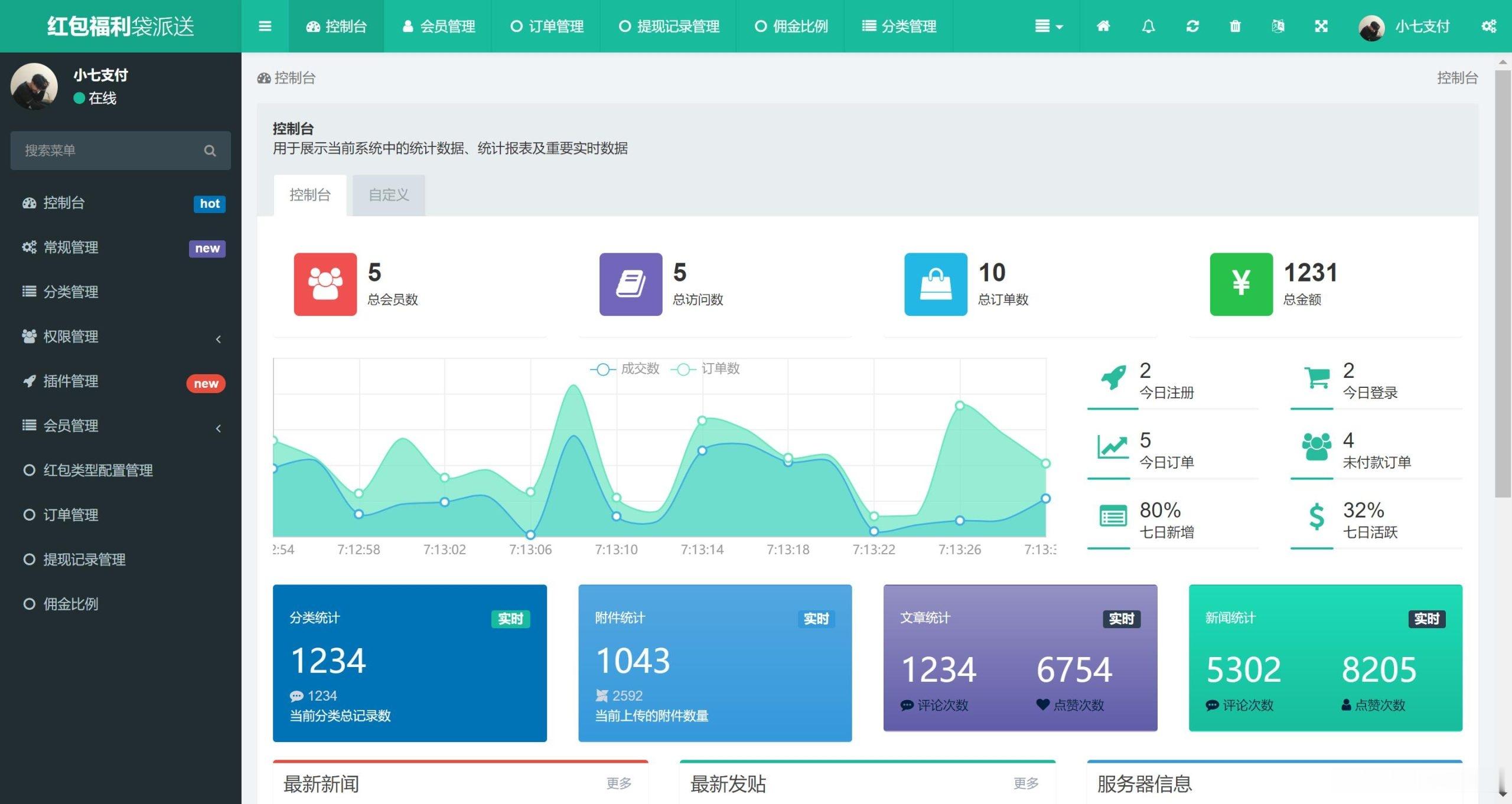Collapse the sidebar with the hamburger icon
1512x804 pixels.
tap(265, 26)
